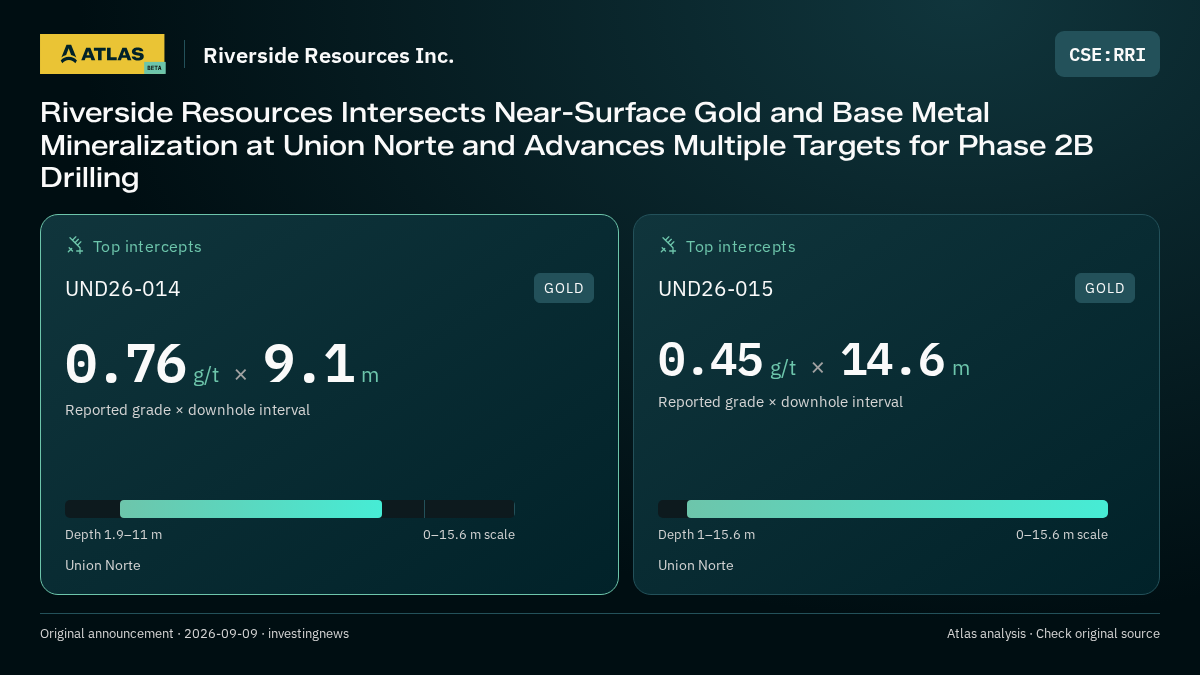Click the 'Original announcement' source line
The height and width of the screenshot is (675, 1200).
(x=194, y=633)
